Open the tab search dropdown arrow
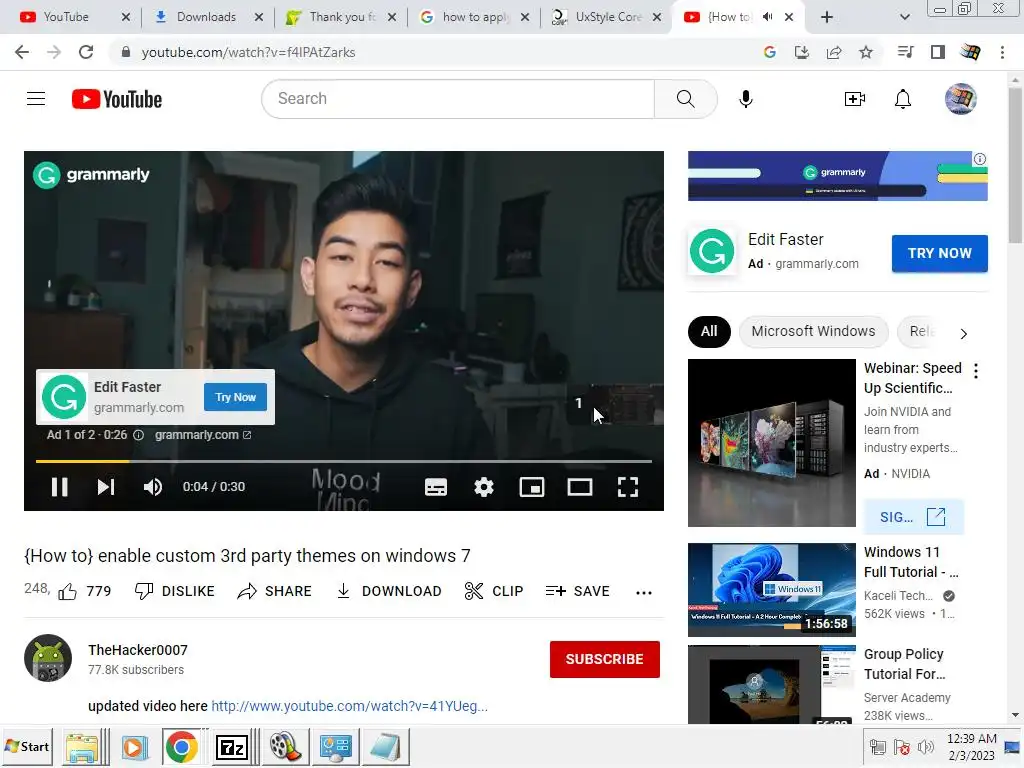This screenshot has height=768, width=1024. click(x=904, y=18)
